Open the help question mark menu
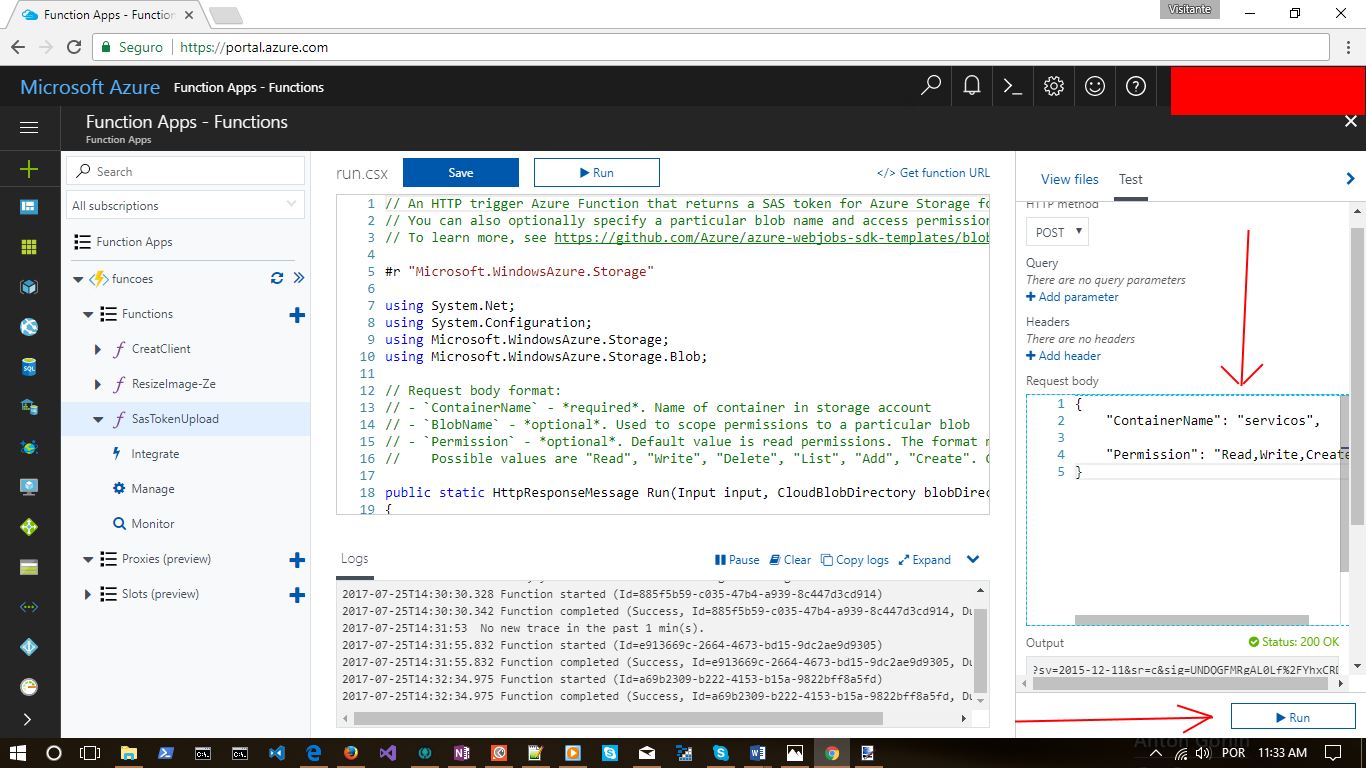This screenshot has height=768, width=1366. [x=1136, y=86]
